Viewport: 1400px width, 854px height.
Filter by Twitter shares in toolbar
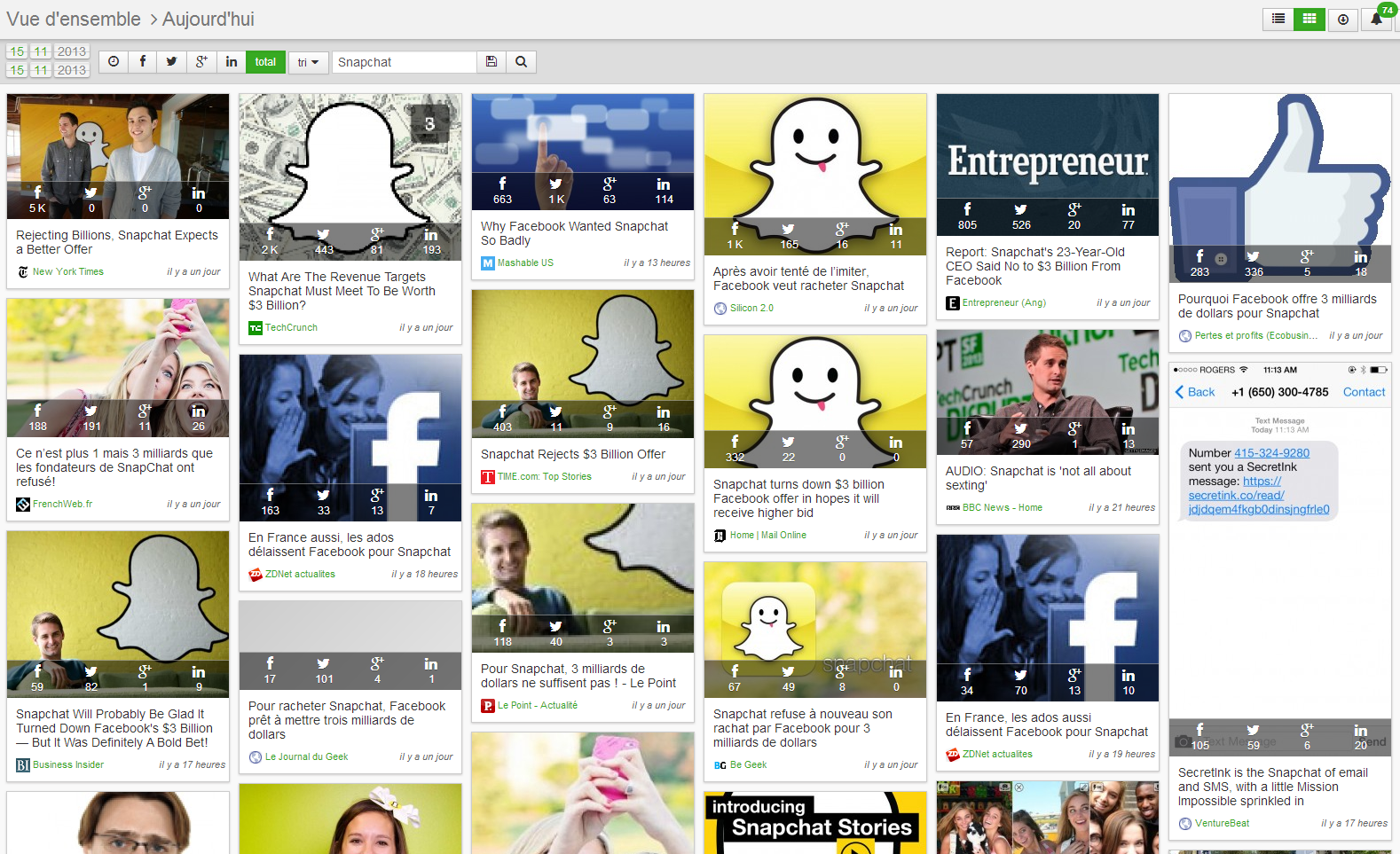[171, 61]
